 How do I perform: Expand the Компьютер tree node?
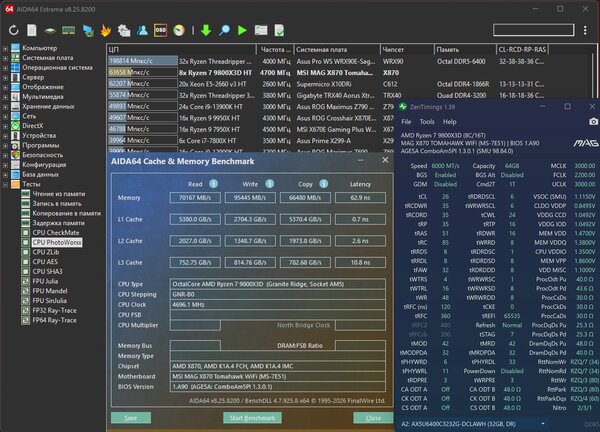pos(5,48)
